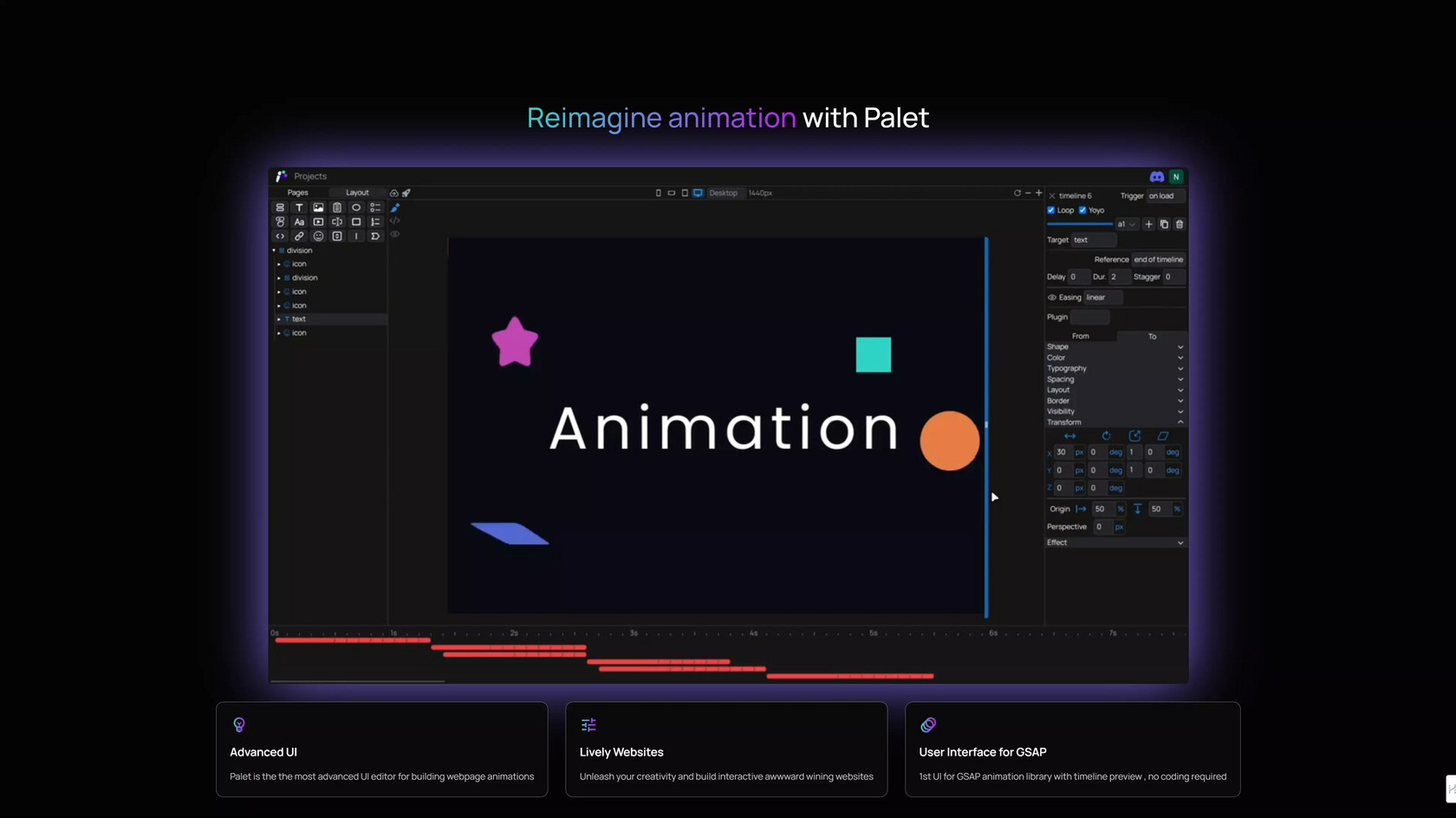This screenshot has width=1456, height=818.
Task: Refresh the canvas preview
Action: click(1017, 193)
